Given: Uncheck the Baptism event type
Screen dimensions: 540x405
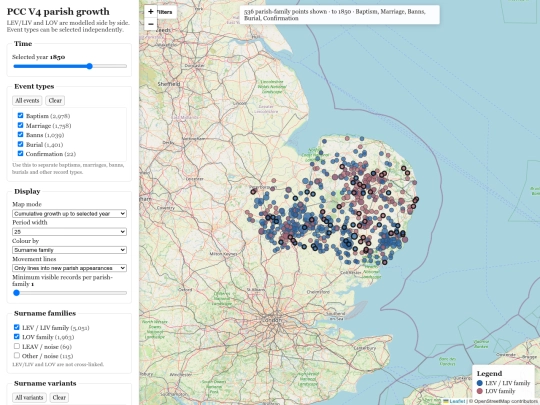Looking at the screenshot, I should [20, 115].
